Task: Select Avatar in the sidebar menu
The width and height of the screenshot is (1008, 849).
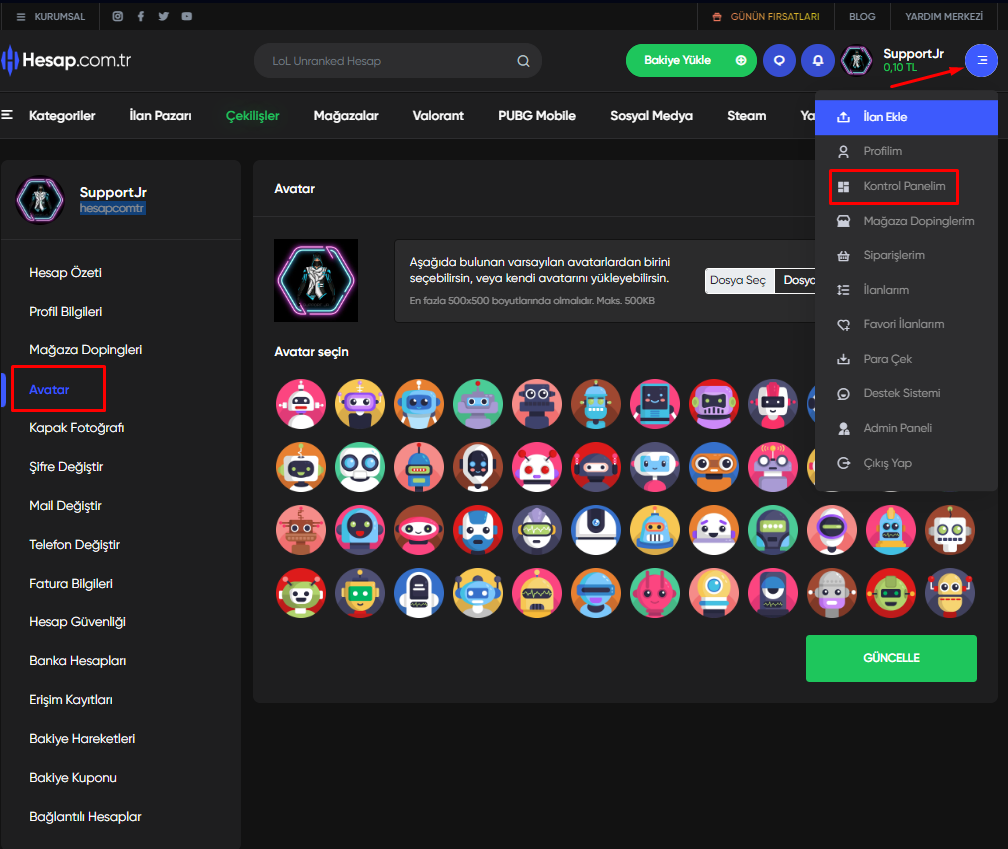Action: 49,389
